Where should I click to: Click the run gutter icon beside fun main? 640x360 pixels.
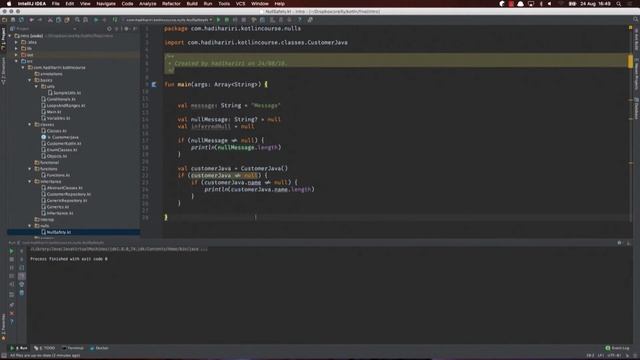point(154,84)
